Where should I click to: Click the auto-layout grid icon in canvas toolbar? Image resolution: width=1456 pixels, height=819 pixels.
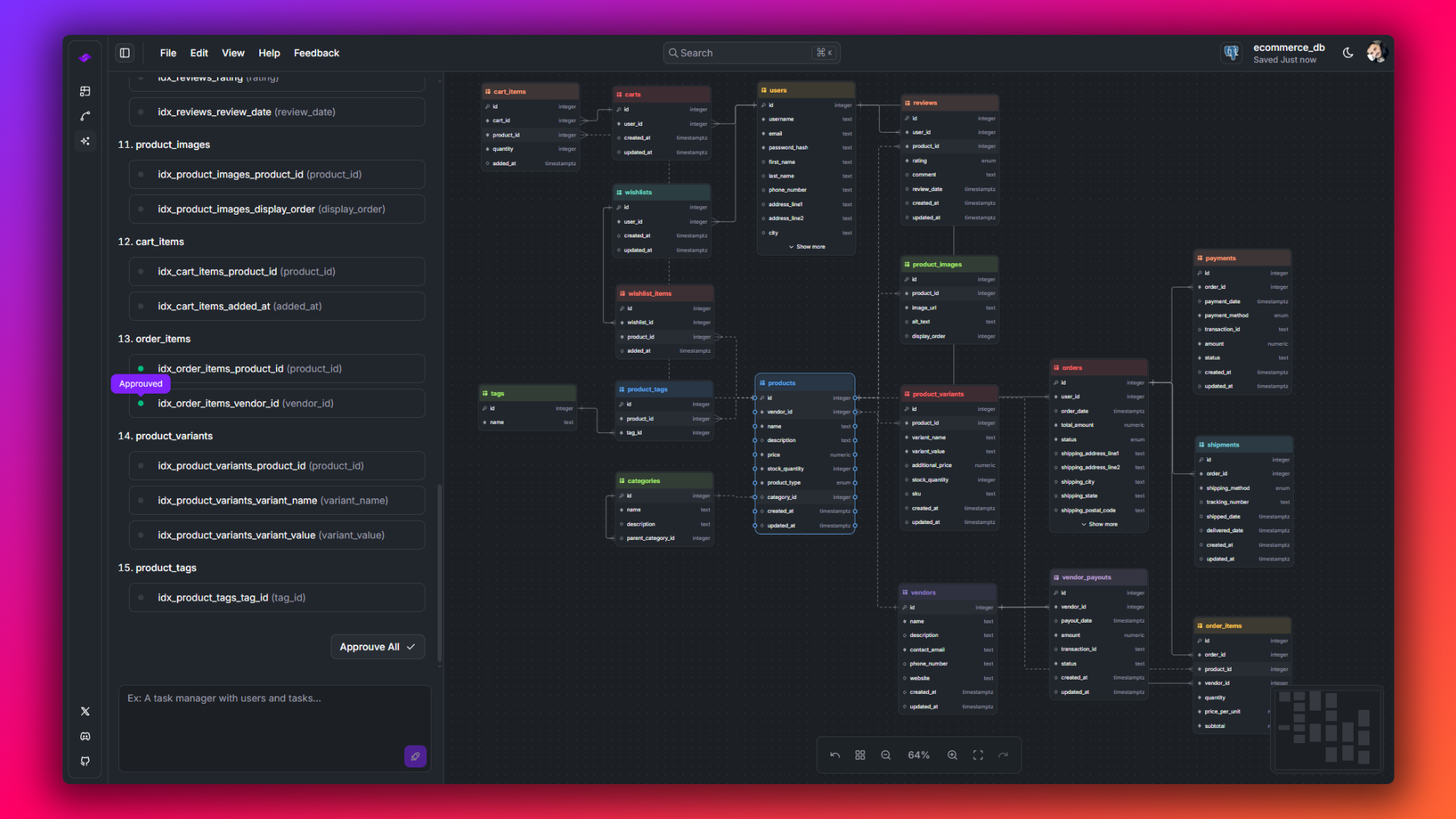860,755
